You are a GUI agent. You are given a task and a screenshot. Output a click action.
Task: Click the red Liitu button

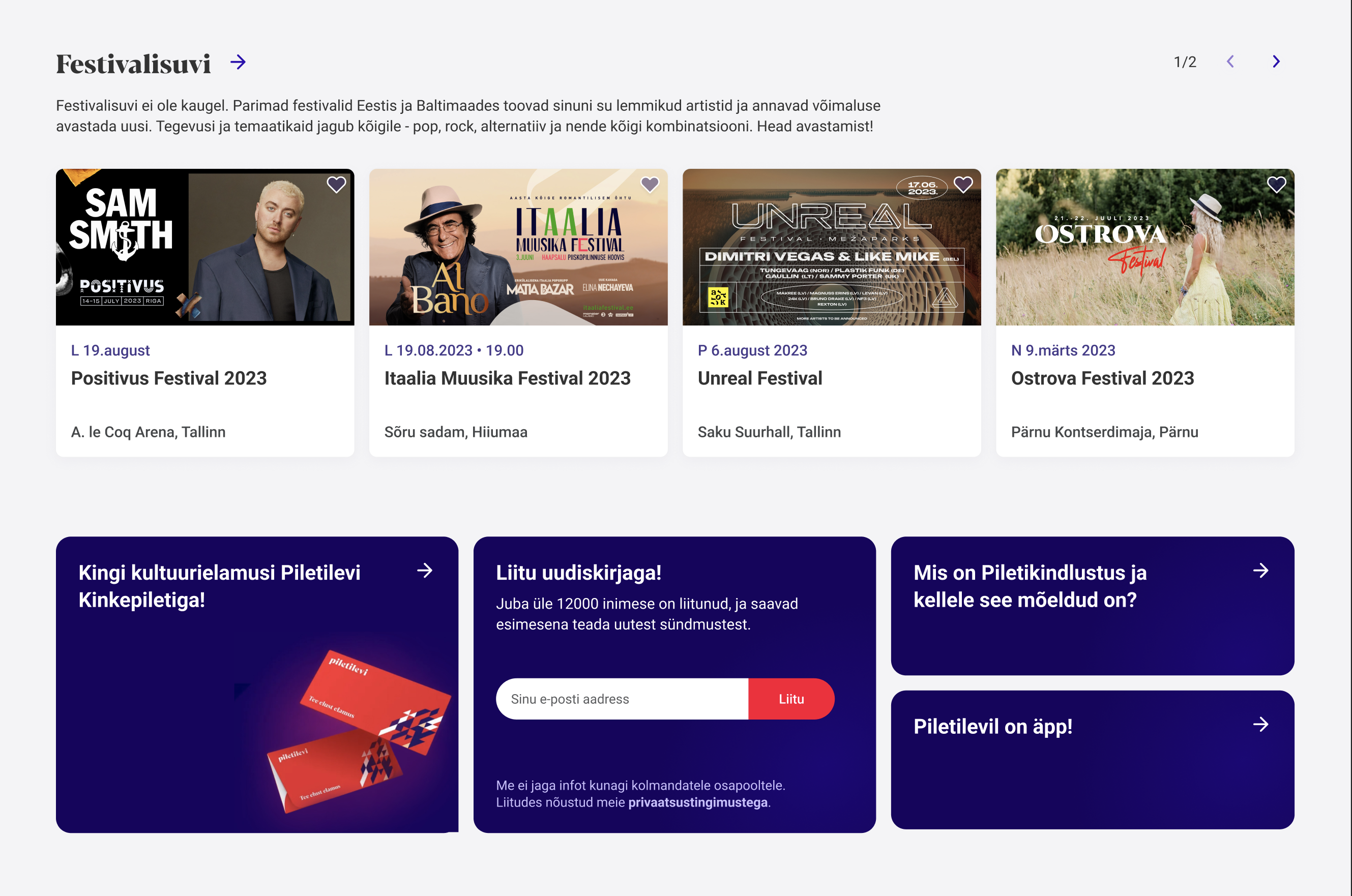791,699
